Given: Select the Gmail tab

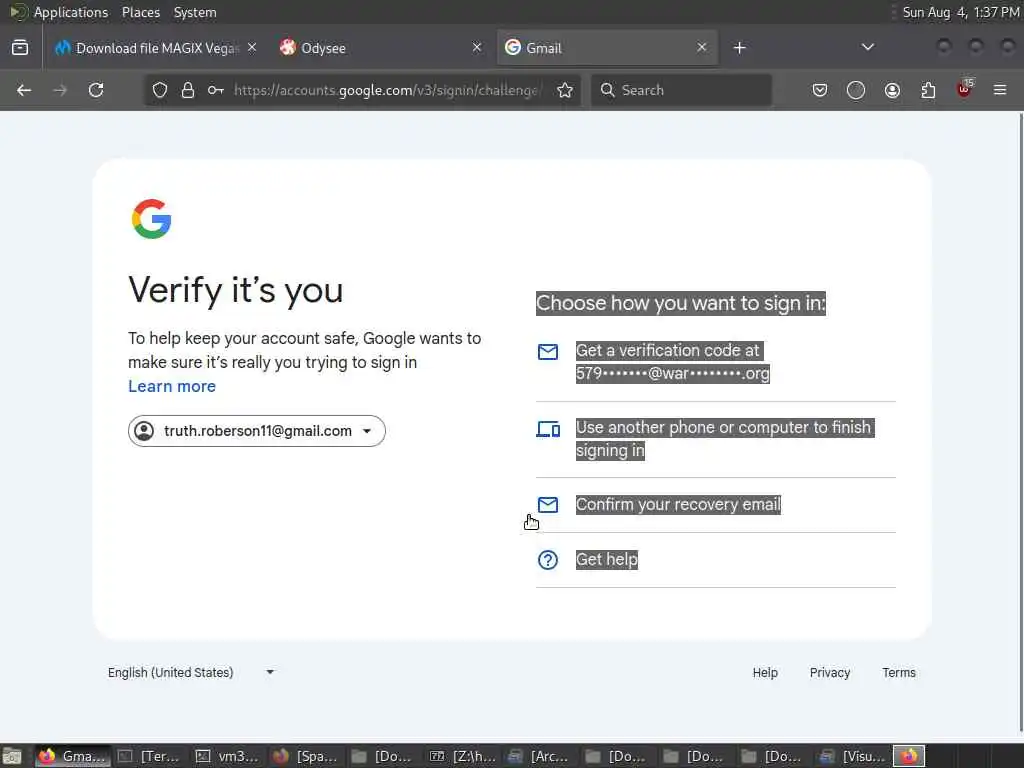Looking at the screenshot, I should point(607,48).
